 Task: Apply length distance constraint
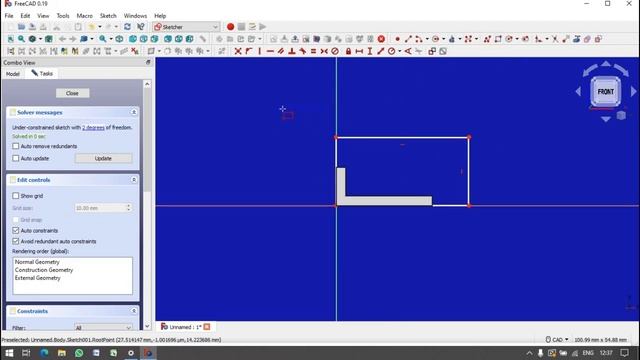click(380, 51)
